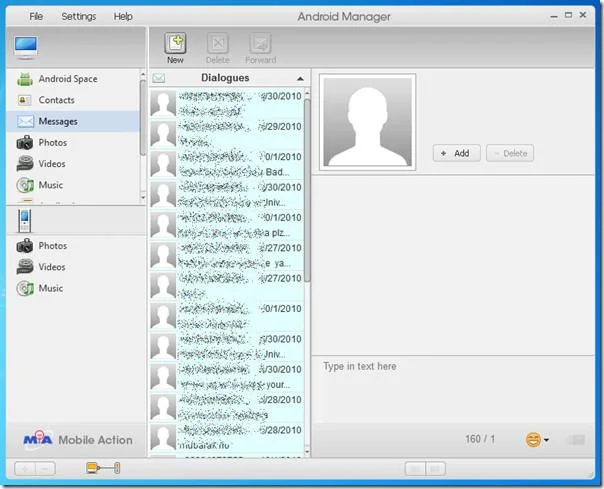Select the dialogue with 'mubarak' message
This screenshot has width=604, height=489.
click(226, 438)
